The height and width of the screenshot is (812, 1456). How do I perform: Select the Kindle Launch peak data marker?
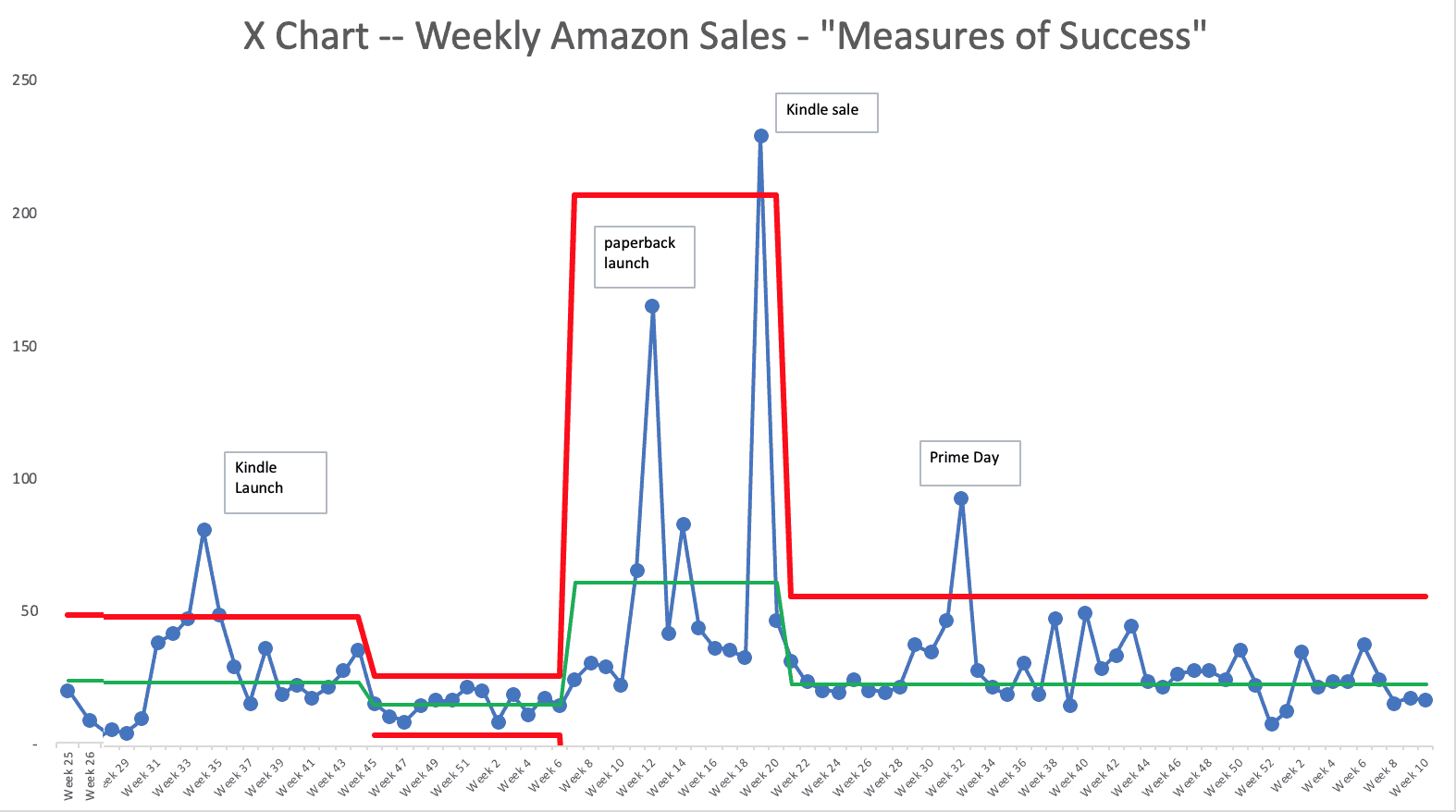click(204, 530)
